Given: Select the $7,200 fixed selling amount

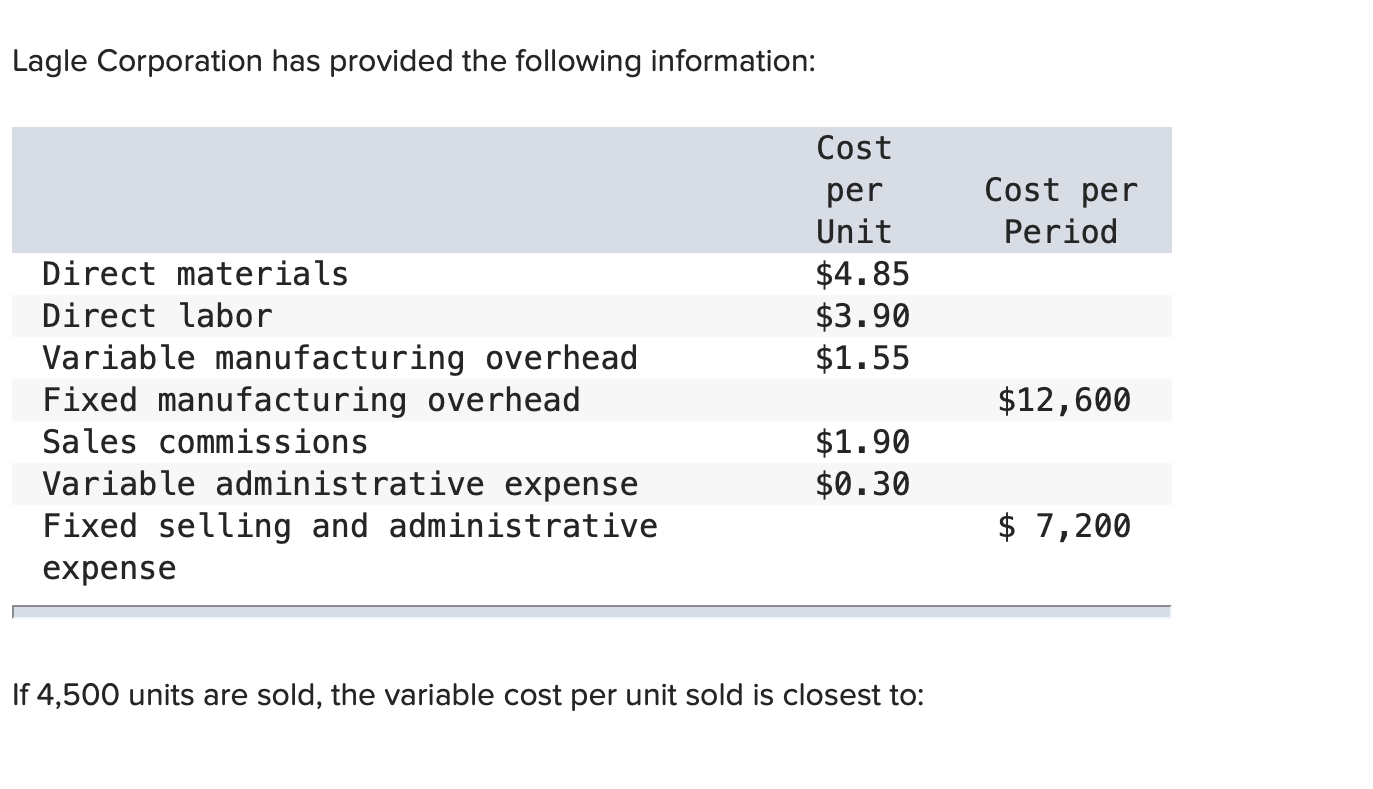Looking at the screenshot, I should pyautogui.click(x=1064, y=526).
